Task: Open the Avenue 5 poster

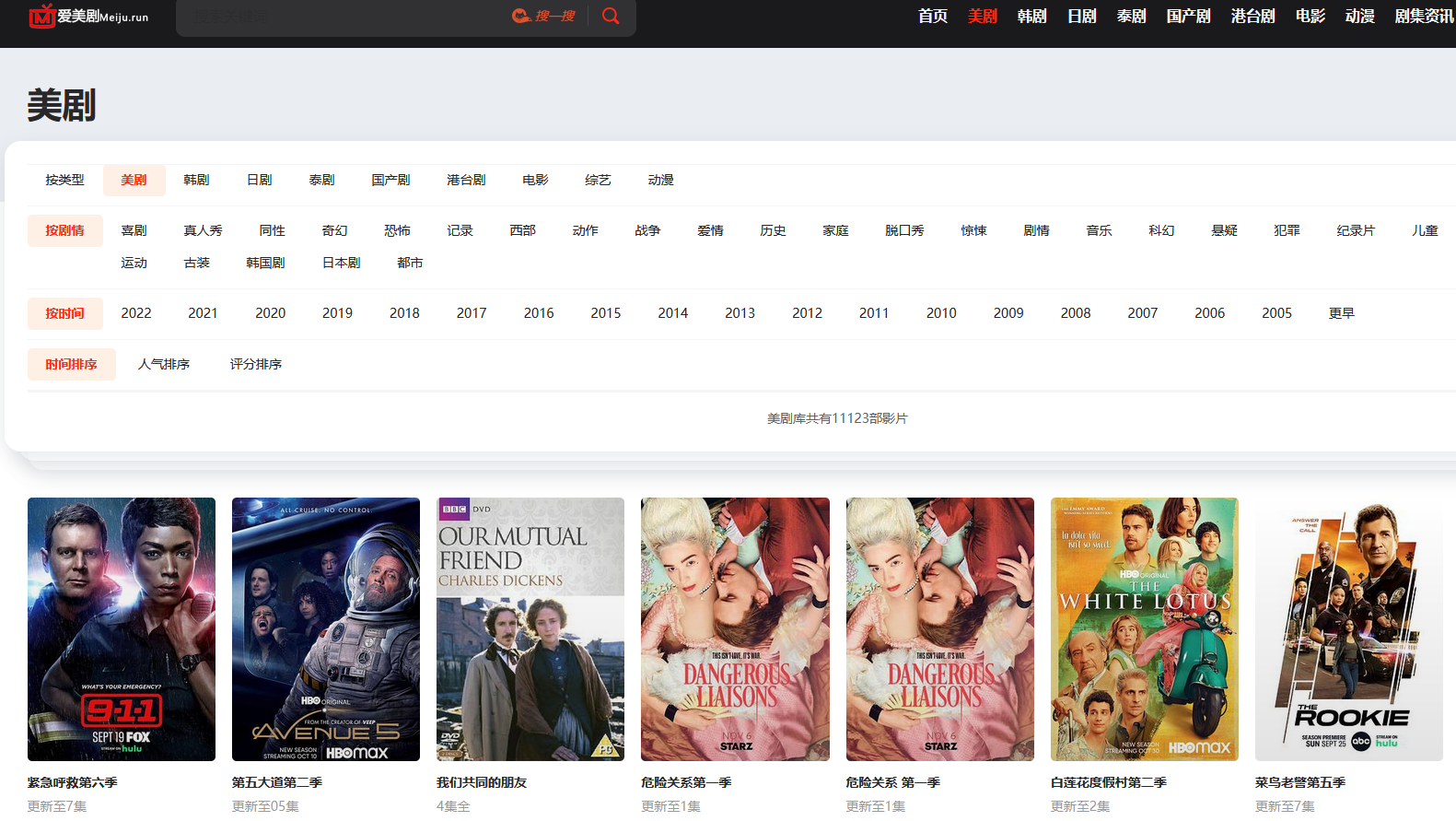Action: point(326,628)
